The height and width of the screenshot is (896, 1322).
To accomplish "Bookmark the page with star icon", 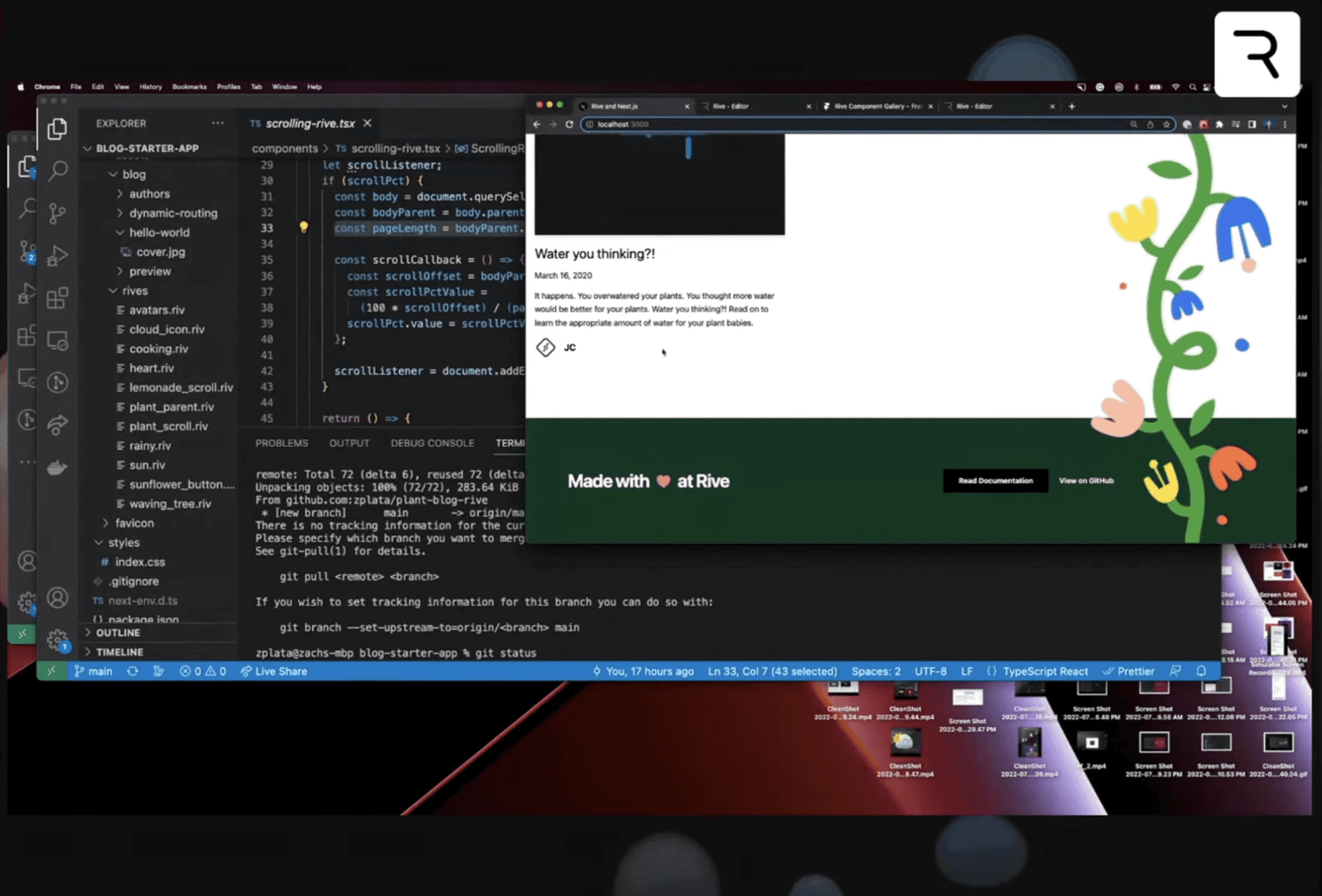I will 1166,125.
